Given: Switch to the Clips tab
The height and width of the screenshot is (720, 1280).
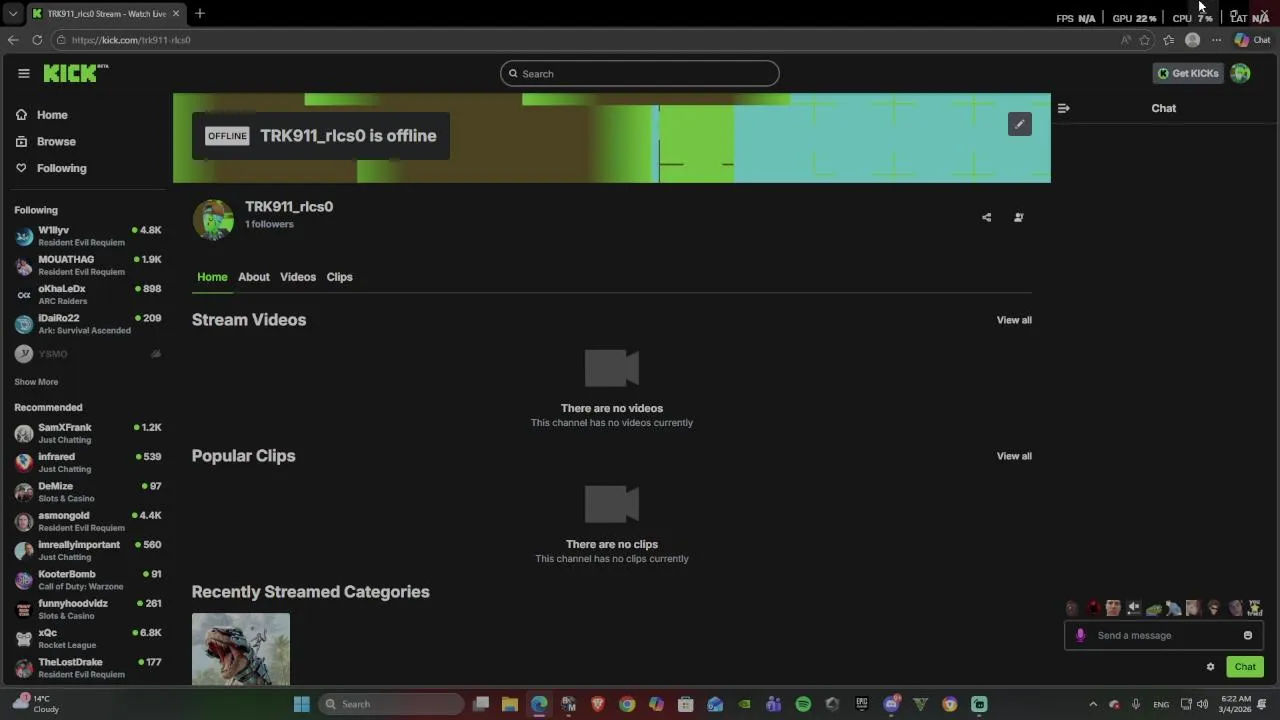Looking at the screenshot, I should tap(339, 277).
